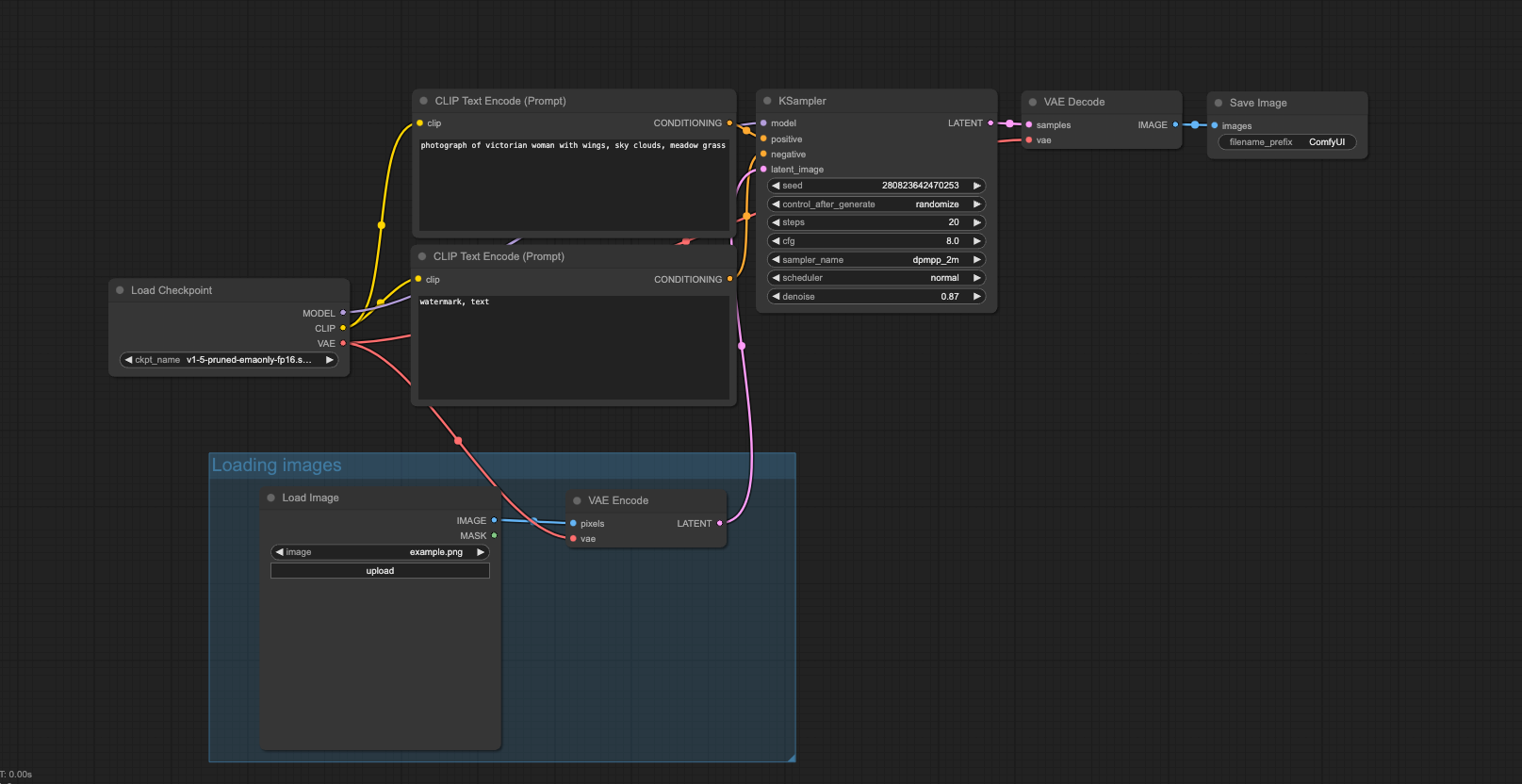
Task: Click the IMAGE output port on Load Image
Action: [494, 520]
